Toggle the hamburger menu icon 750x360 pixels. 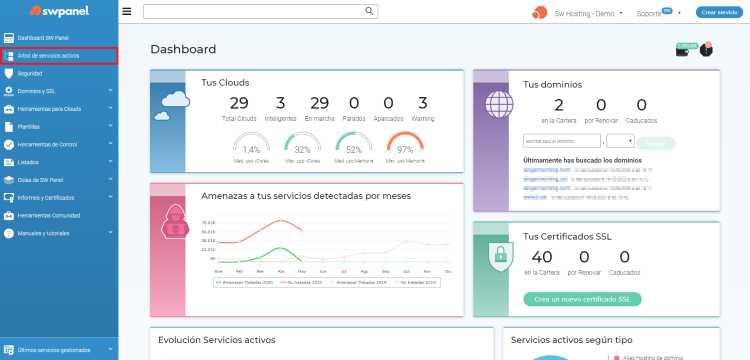click(127, 11)
